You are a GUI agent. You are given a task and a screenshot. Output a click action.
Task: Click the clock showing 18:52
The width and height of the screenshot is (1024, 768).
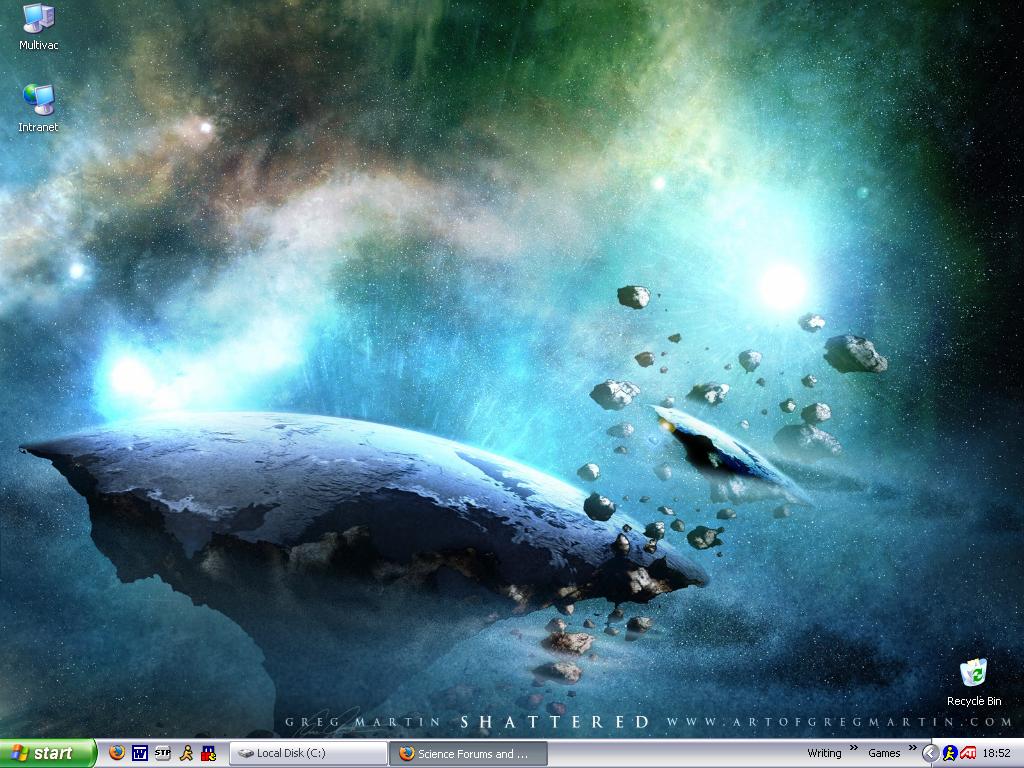pos(997,753)
